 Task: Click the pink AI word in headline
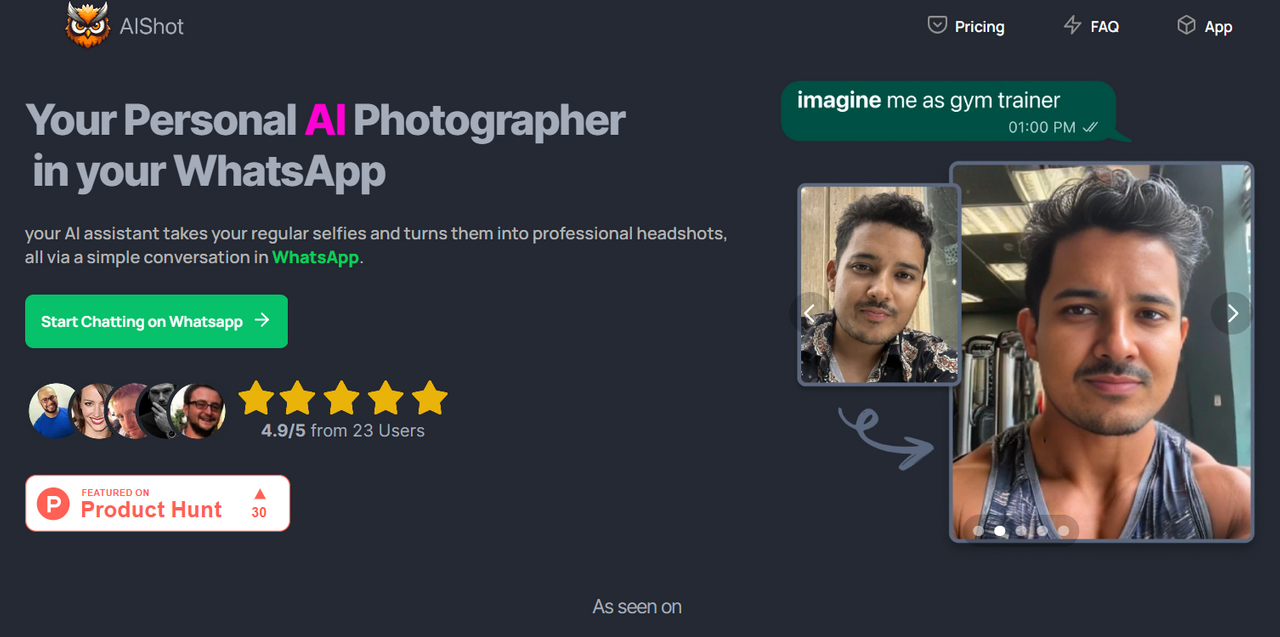tap(325, 120)
